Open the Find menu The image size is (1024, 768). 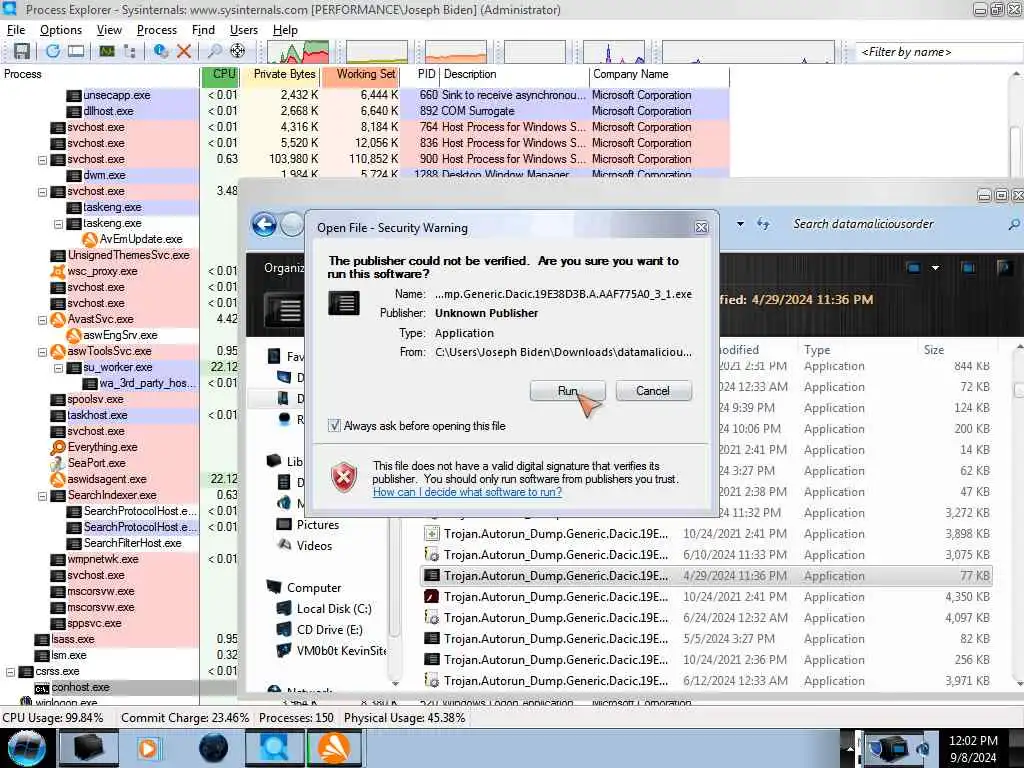tap(203, 30)
